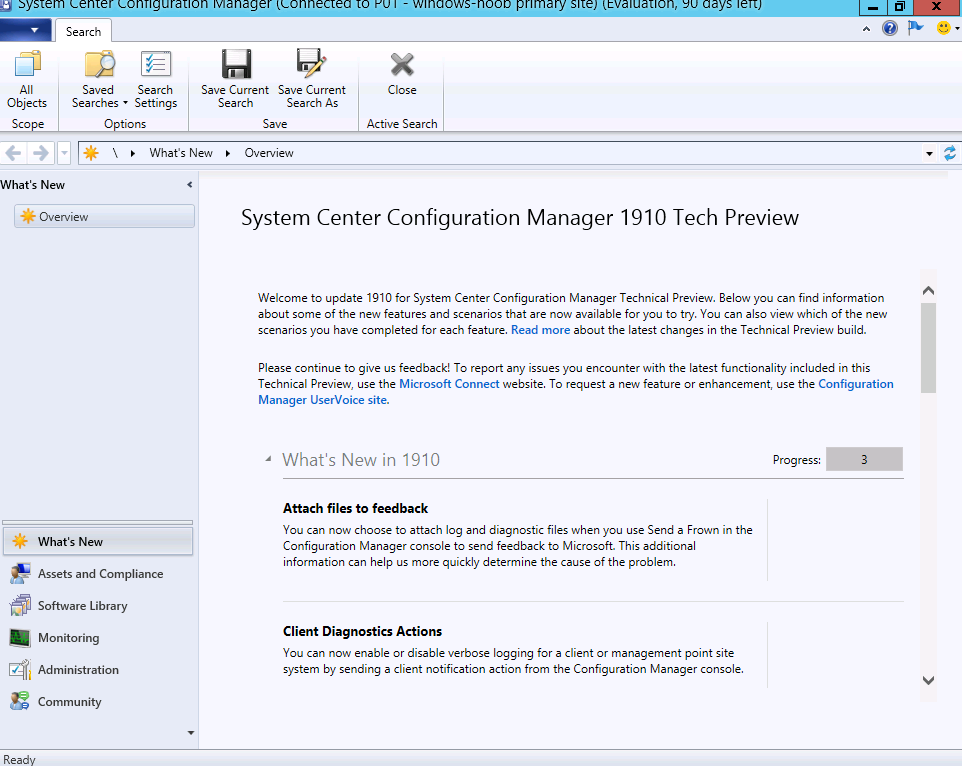Click the Ready status bar text
962x766 pixels.
(19, 759)
